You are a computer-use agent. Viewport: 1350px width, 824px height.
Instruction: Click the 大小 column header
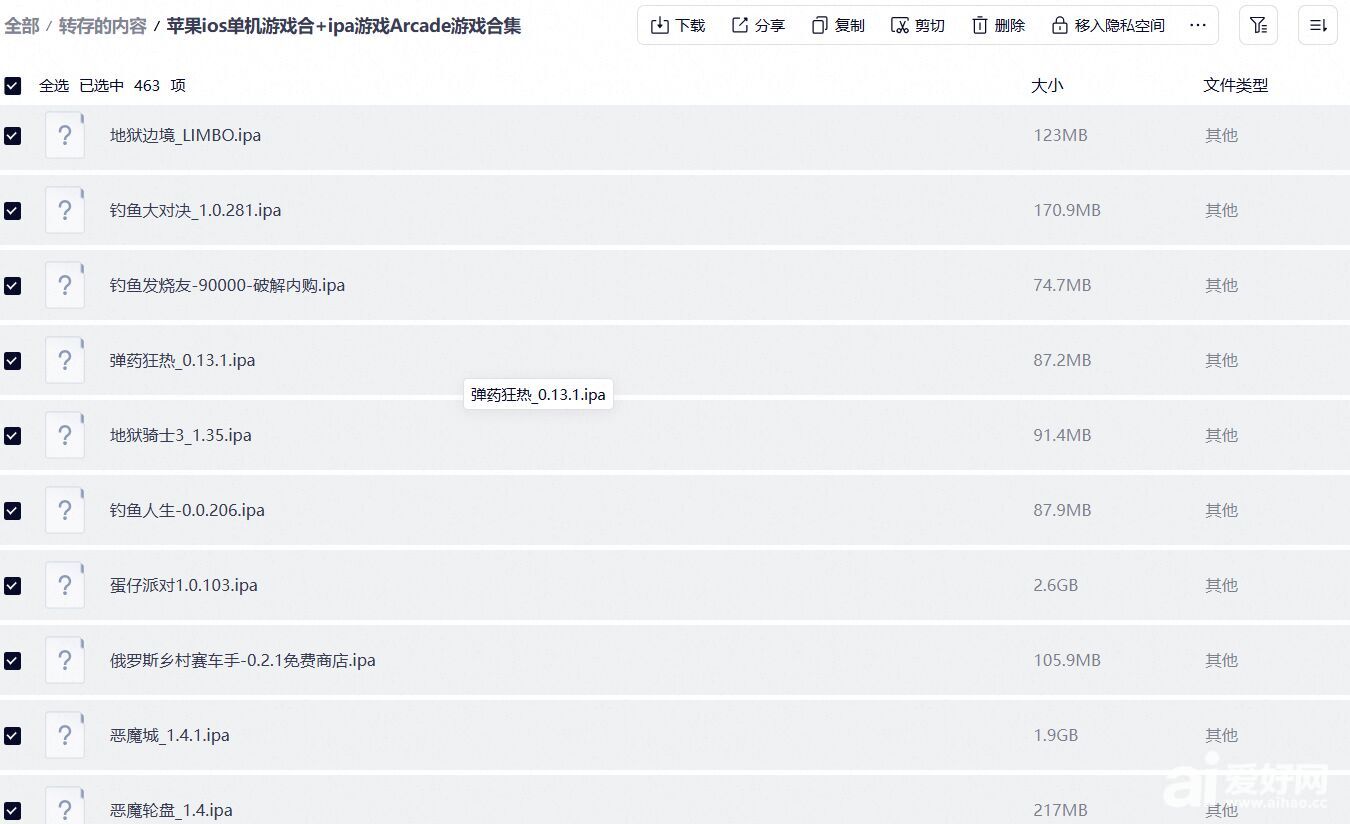(x=1047, y=86)
